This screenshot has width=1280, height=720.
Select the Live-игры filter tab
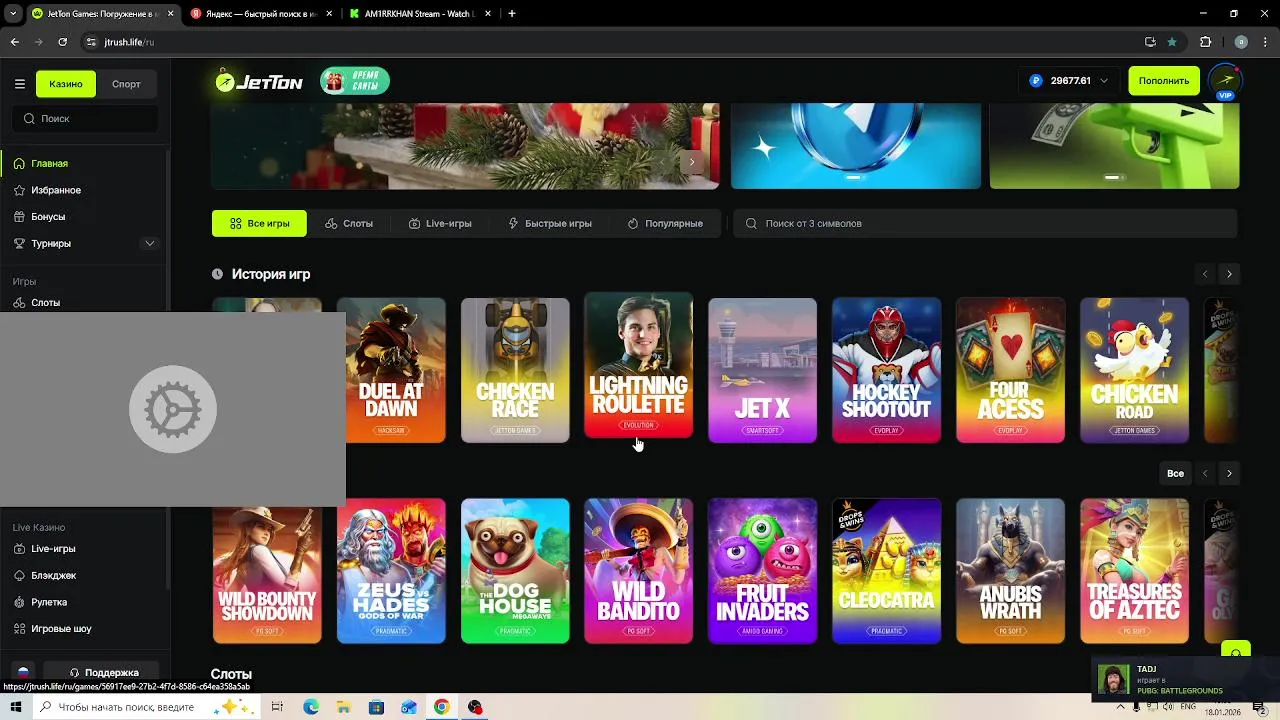click(440, 223)
